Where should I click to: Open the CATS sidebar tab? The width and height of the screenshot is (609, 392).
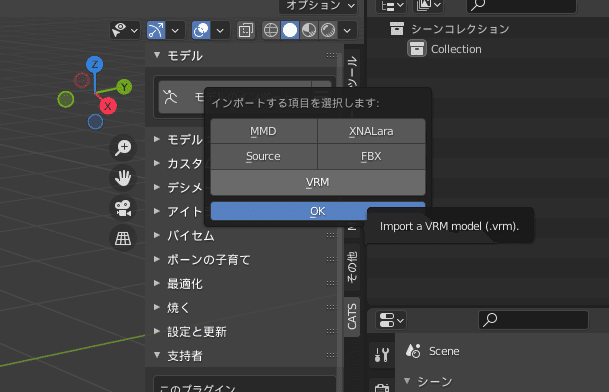click(x=352, y=317)
